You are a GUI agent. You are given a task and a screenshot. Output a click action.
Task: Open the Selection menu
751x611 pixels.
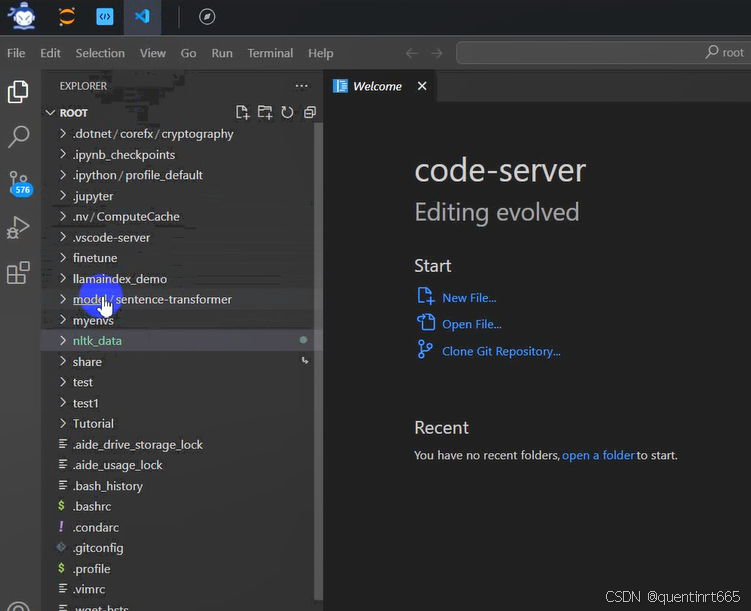point(100,53)
